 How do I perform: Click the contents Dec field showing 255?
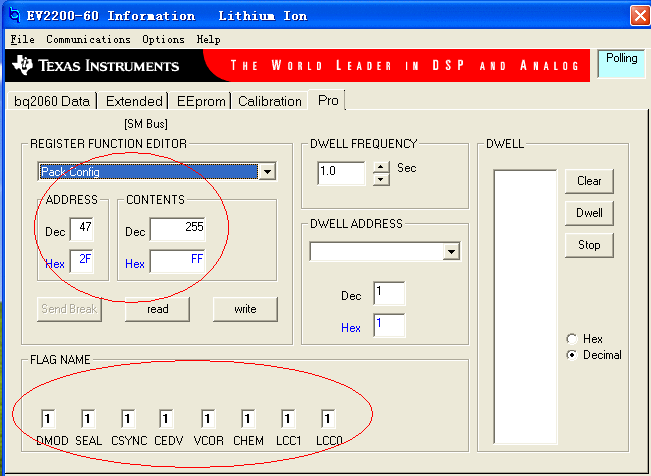click(177, 229)
